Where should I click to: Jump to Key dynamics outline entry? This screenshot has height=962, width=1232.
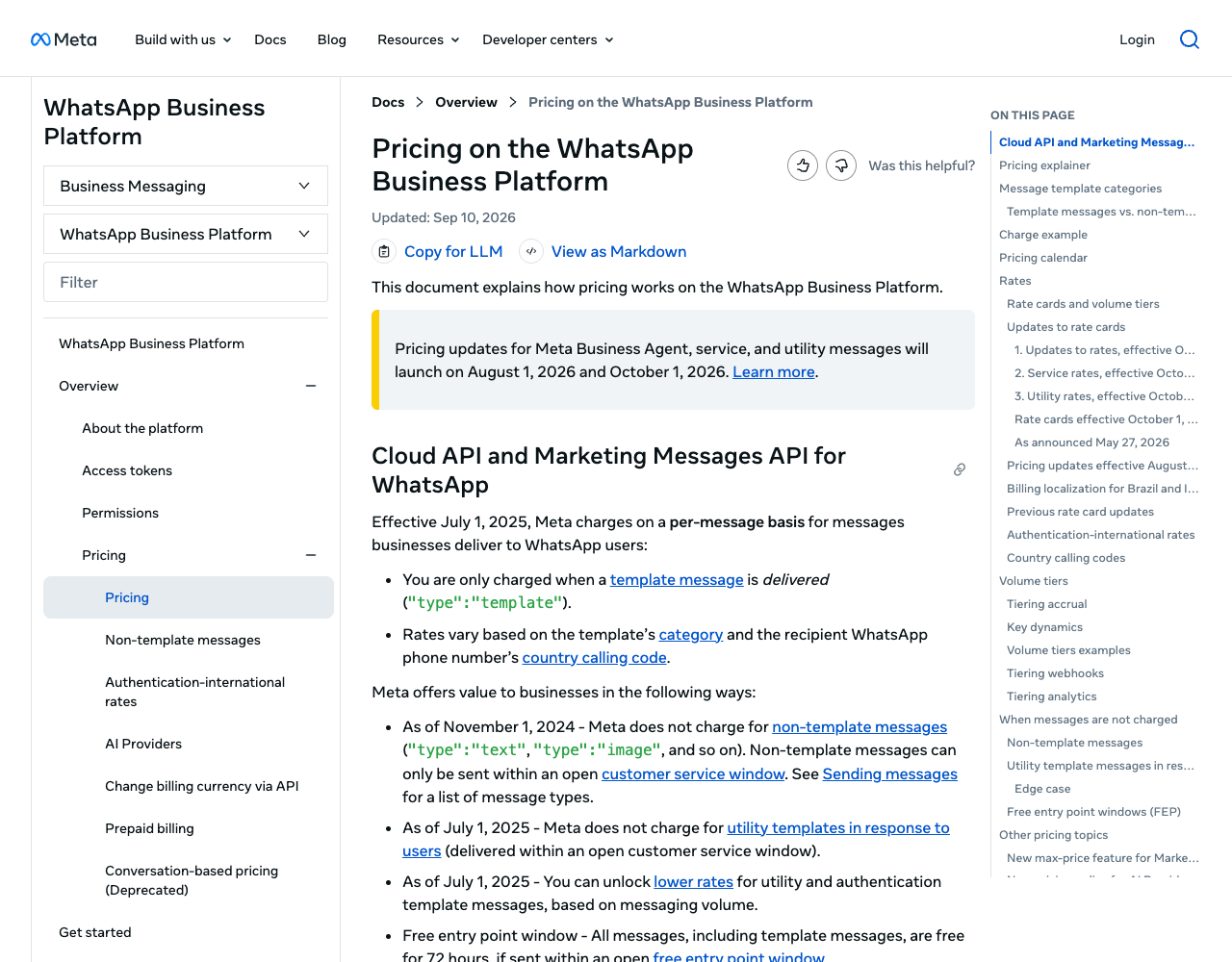coord(1044,627)
